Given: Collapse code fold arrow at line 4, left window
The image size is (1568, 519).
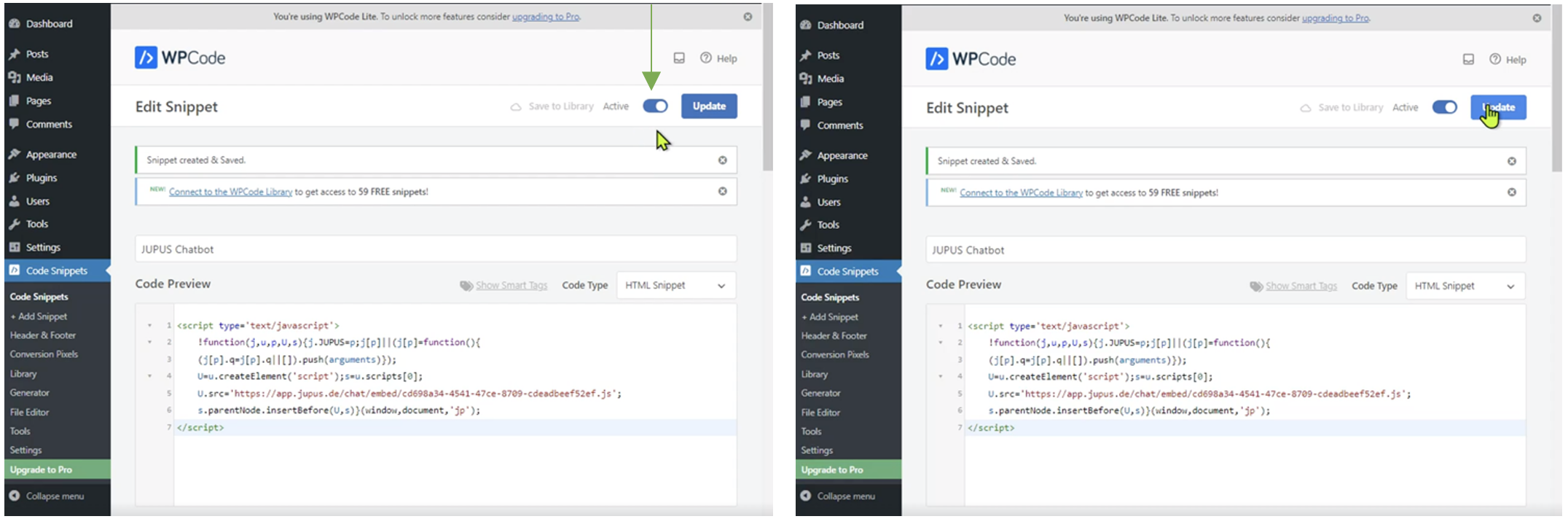Looking at the screenshot, I should point(150,376).
